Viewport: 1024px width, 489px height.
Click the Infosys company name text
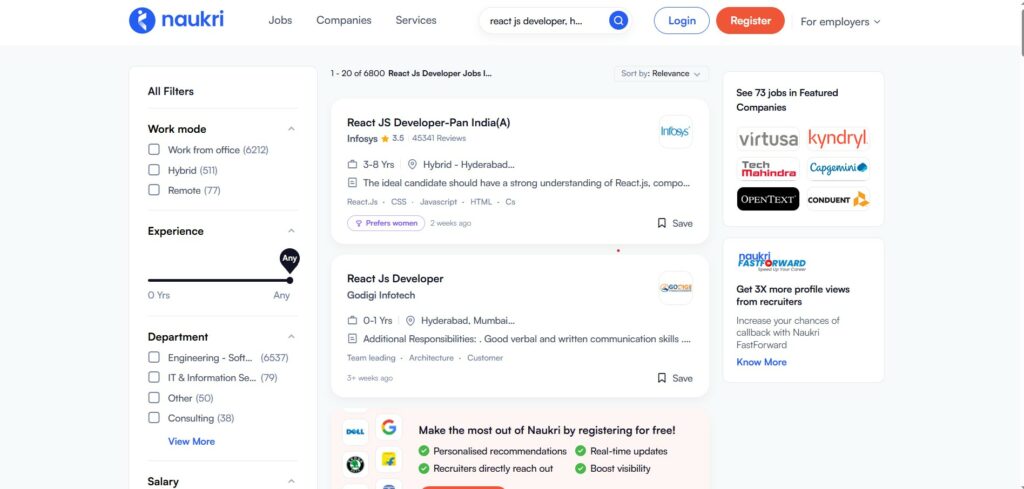click(x=362, y=138)
